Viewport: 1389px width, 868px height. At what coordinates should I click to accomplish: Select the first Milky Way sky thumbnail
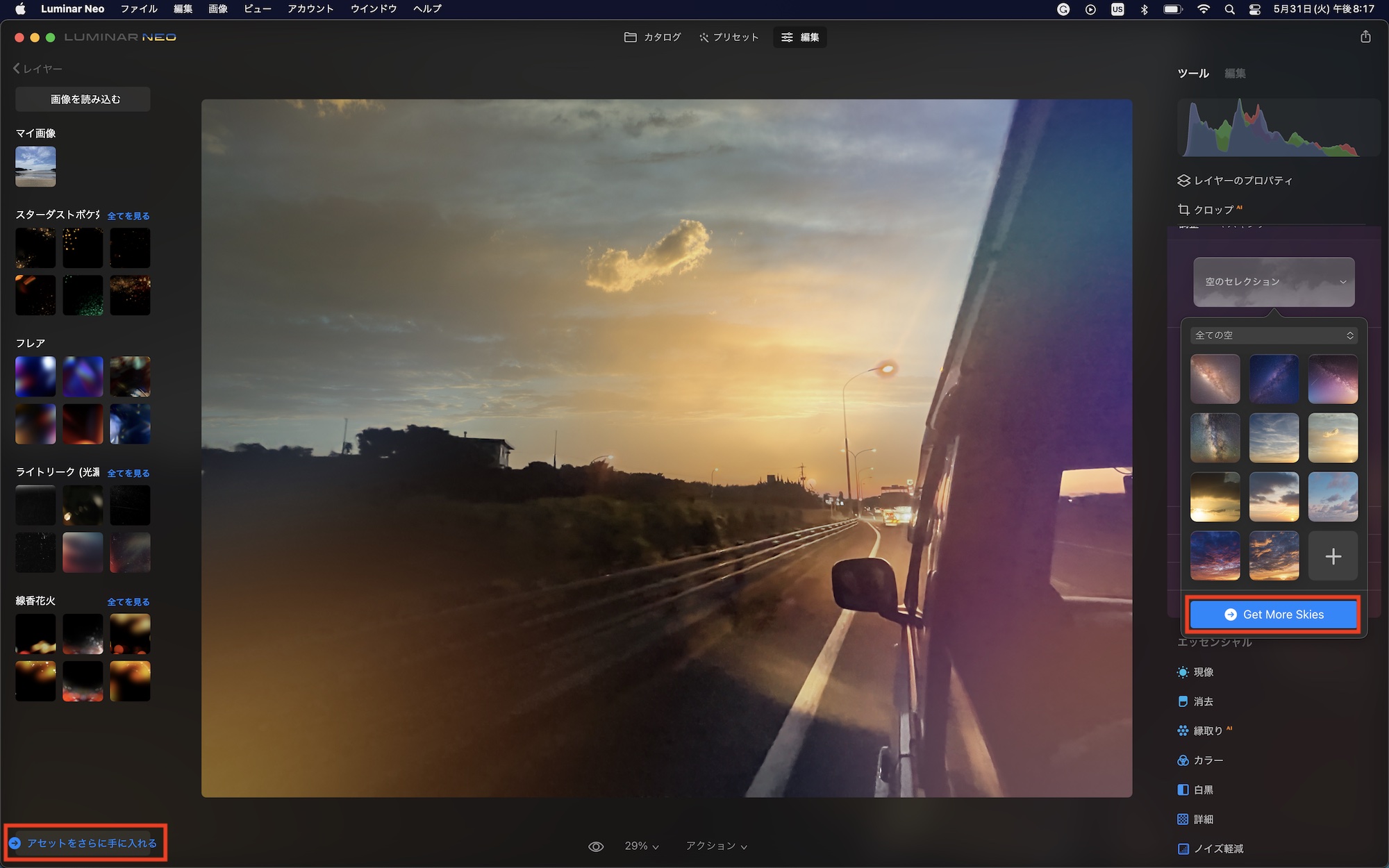(1215, 379)
